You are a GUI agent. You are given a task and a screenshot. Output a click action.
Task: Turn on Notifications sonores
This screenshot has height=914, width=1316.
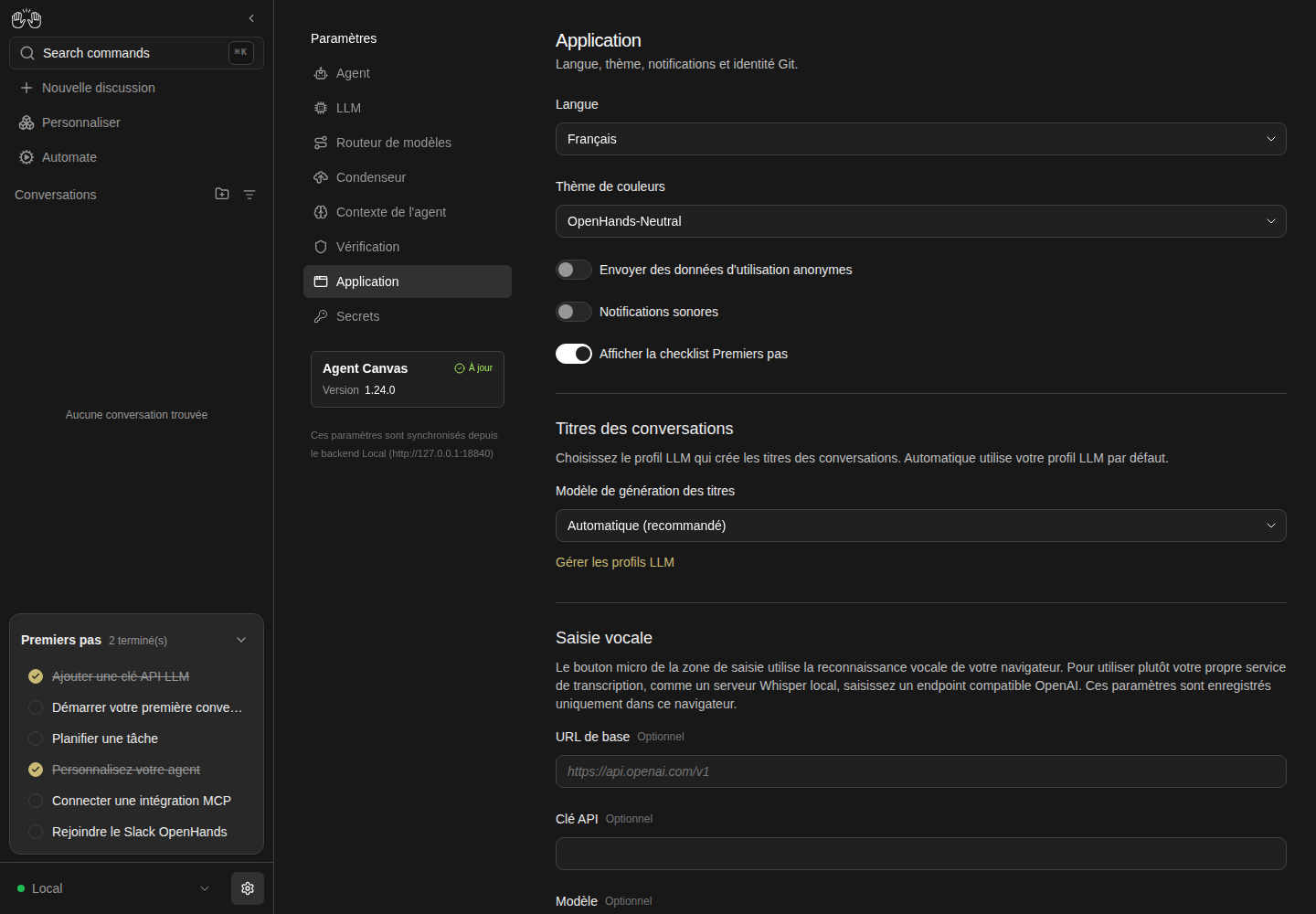(574, 312)
